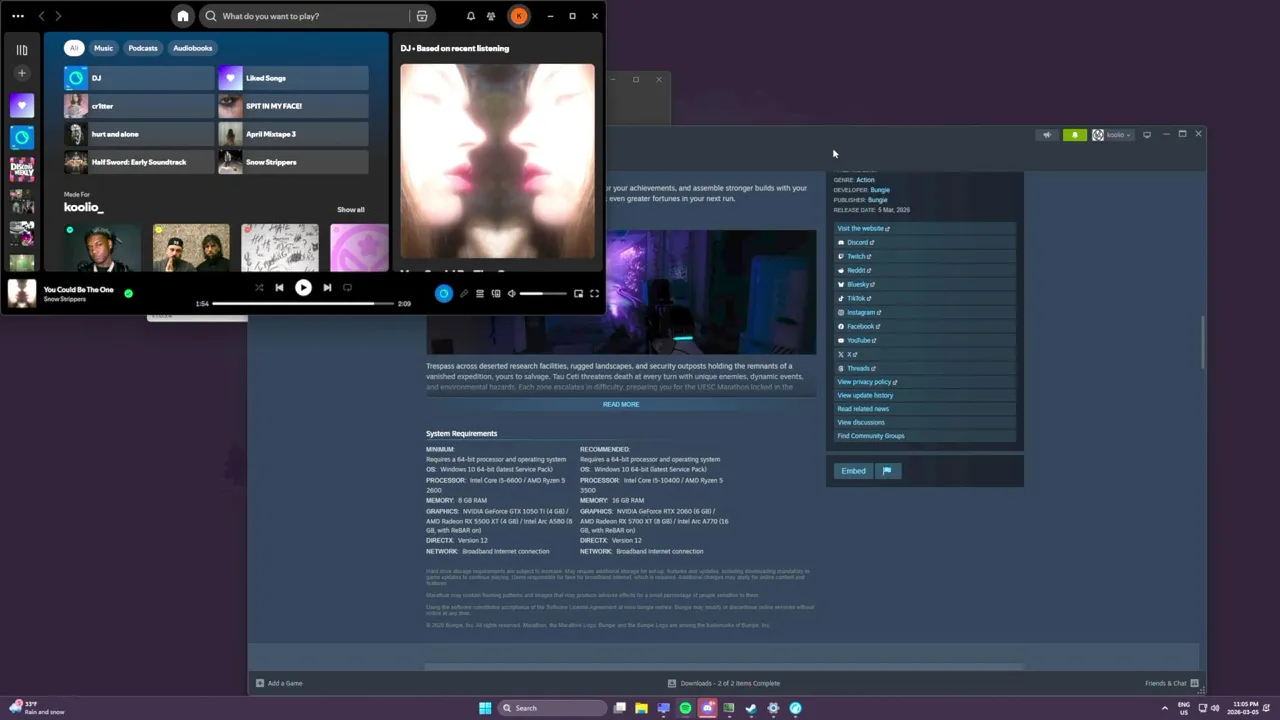Click now playing album art thumbnail
Screen dimensions: 1280x720
point(22,293)
